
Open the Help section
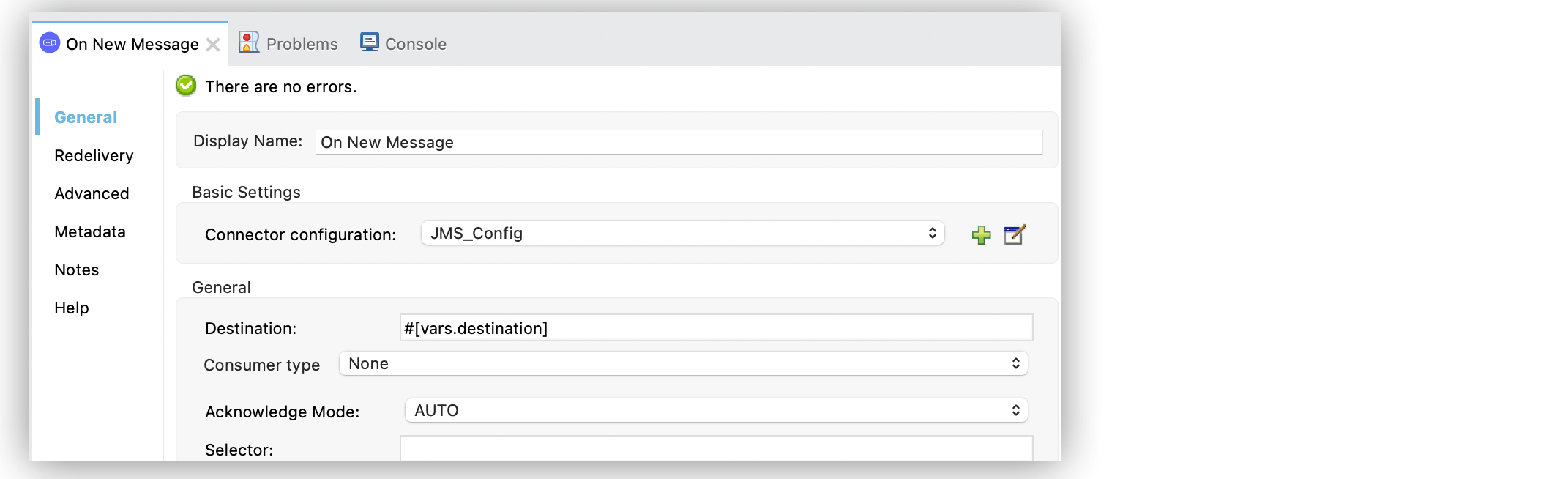coord(70,308)
